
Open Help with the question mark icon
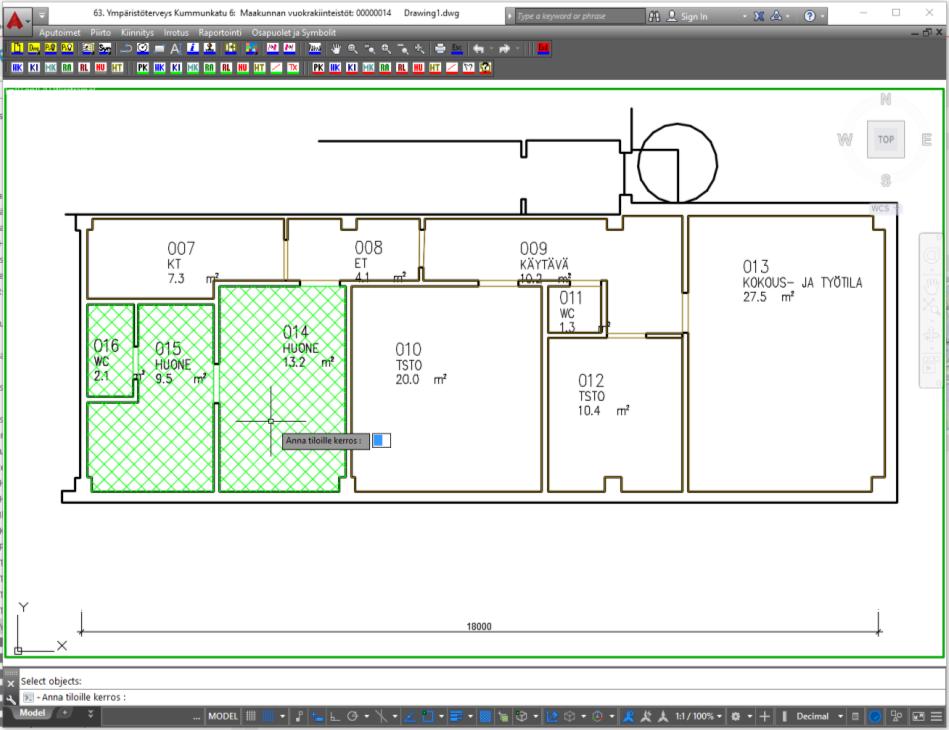(810, 16)
